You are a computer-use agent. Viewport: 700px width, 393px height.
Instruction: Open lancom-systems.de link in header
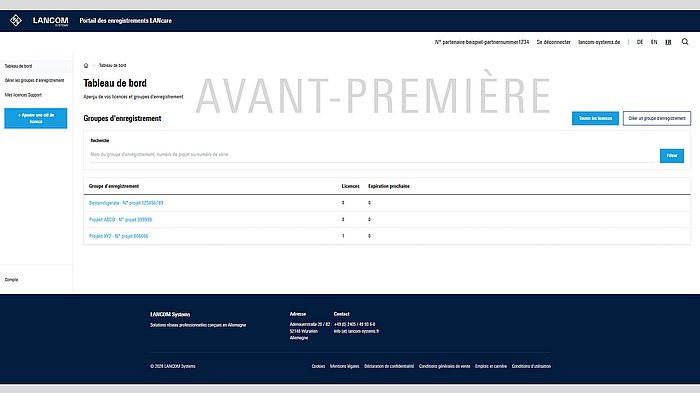tap(599, 42)
